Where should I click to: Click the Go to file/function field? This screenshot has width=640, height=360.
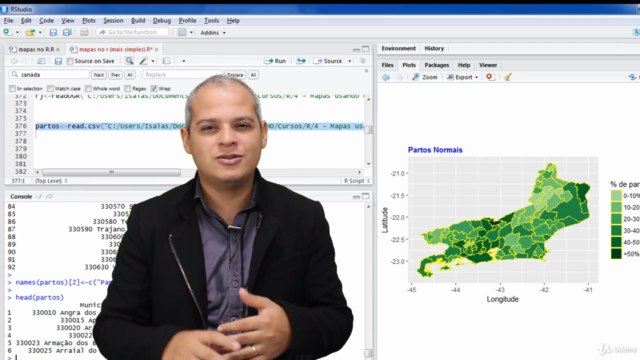[133, 32]
